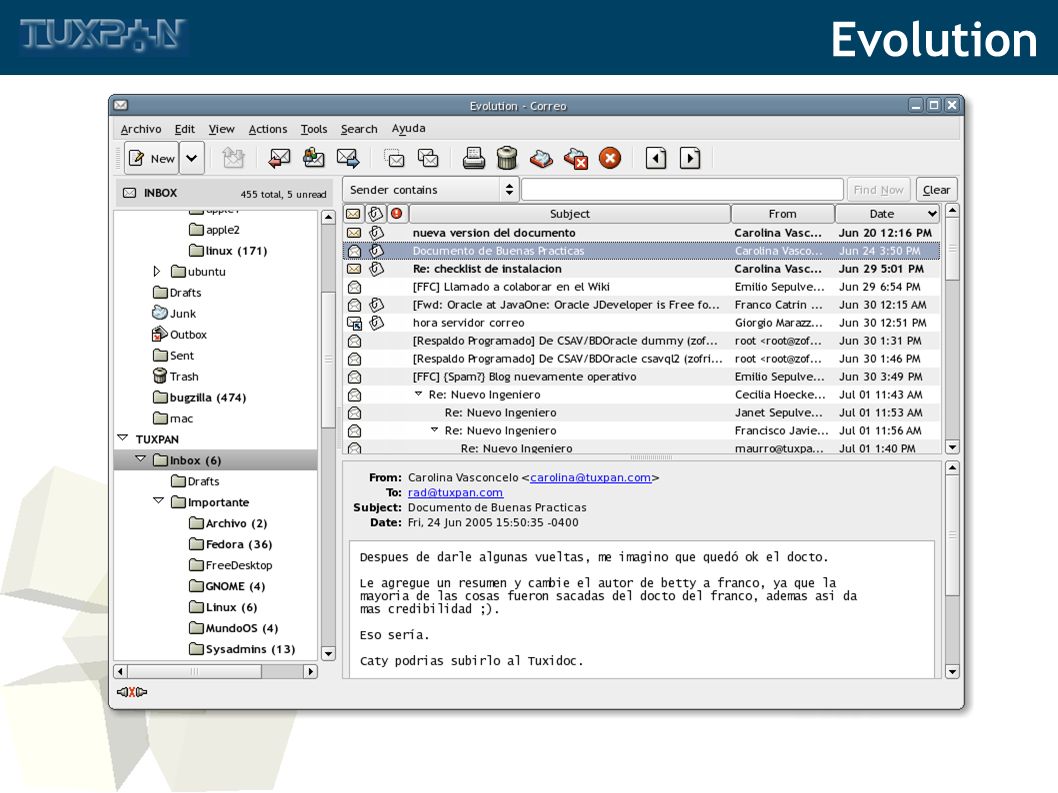Viewport: 1058px width, 793px height.
Task: Click the Not Junk toolbar icon
Action: (x=576, y=159)
